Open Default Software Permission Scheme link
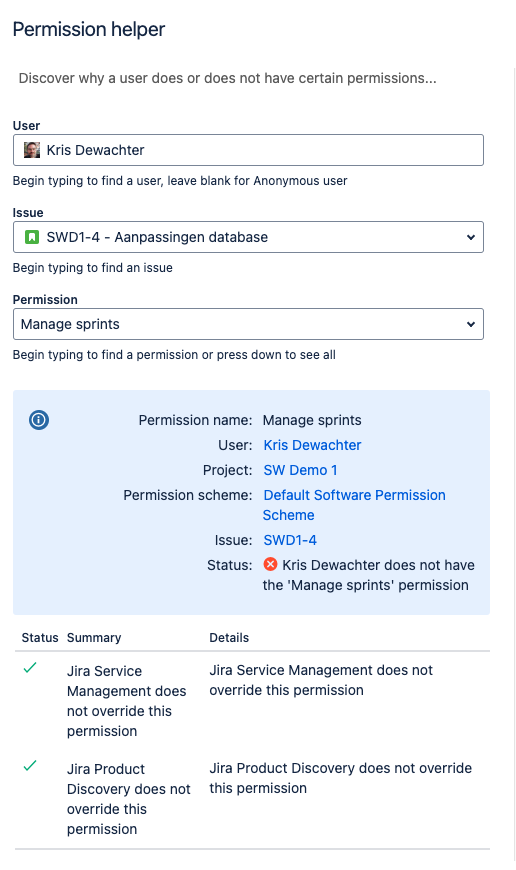Screen dimensions: 516x870 pyautogui.click(x=354, y=505)
